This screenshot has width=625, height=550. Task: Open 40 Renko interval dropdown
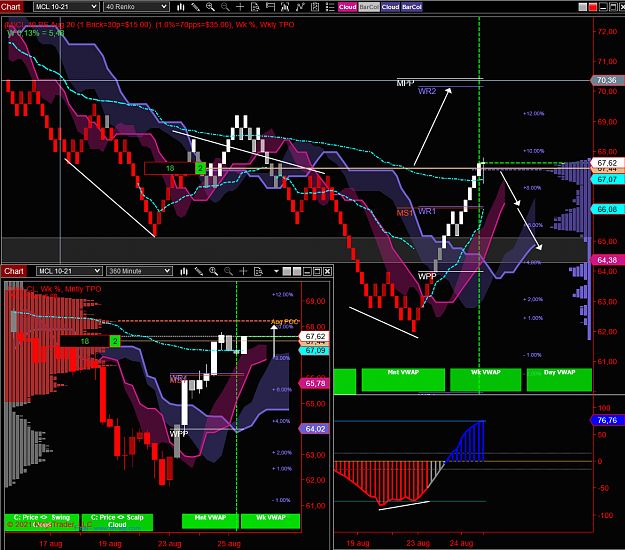tap(136, 7)
